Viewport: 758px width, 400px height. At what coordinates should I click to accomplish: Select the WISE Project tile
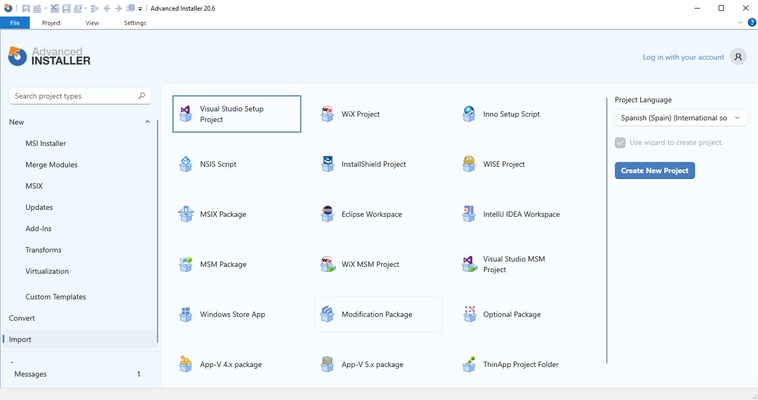[520, 164]
